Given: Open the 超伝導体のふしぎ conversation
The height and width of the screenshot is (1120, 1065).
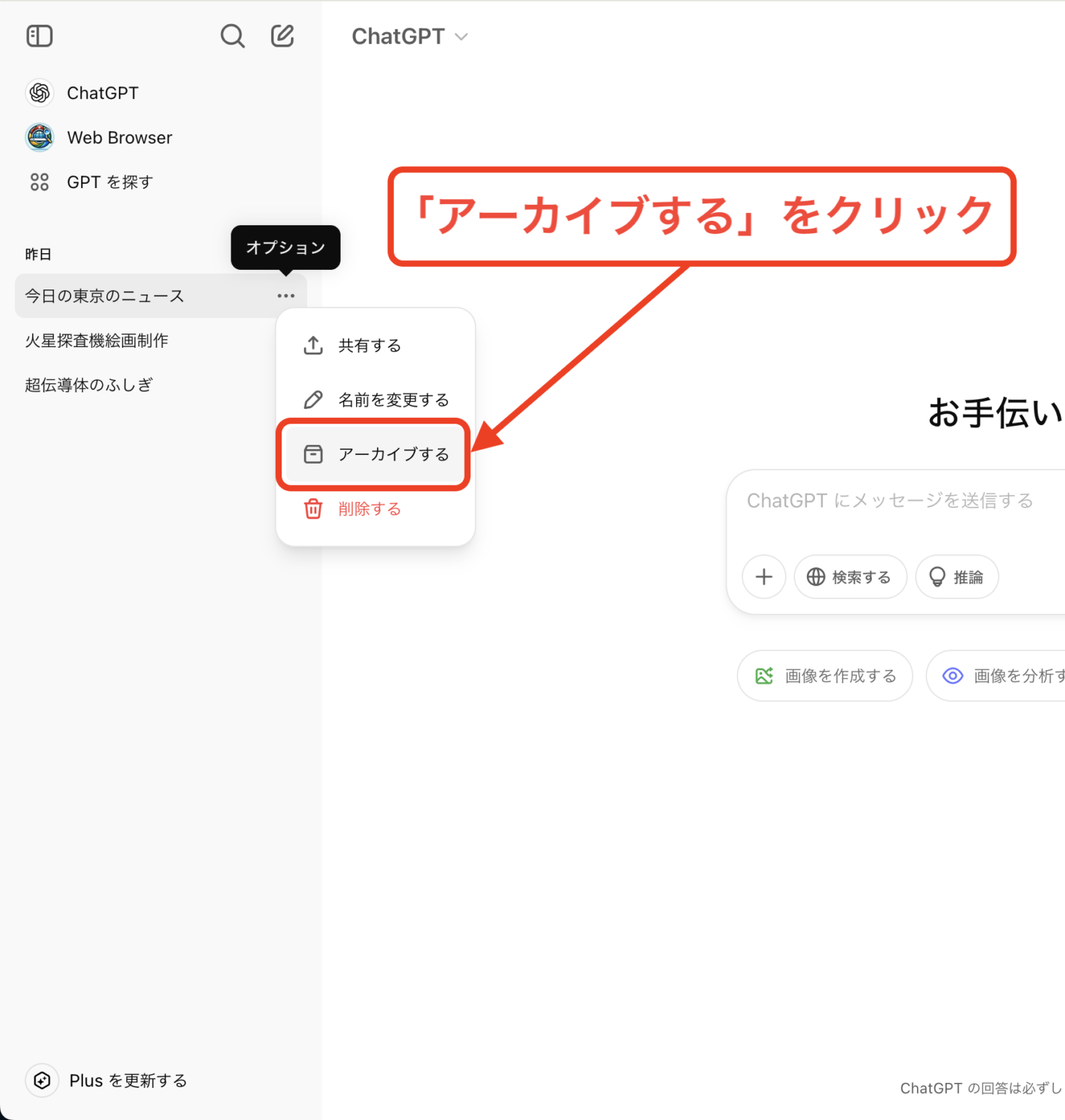Looking at the screenshot, I should (x=89, y=385).
